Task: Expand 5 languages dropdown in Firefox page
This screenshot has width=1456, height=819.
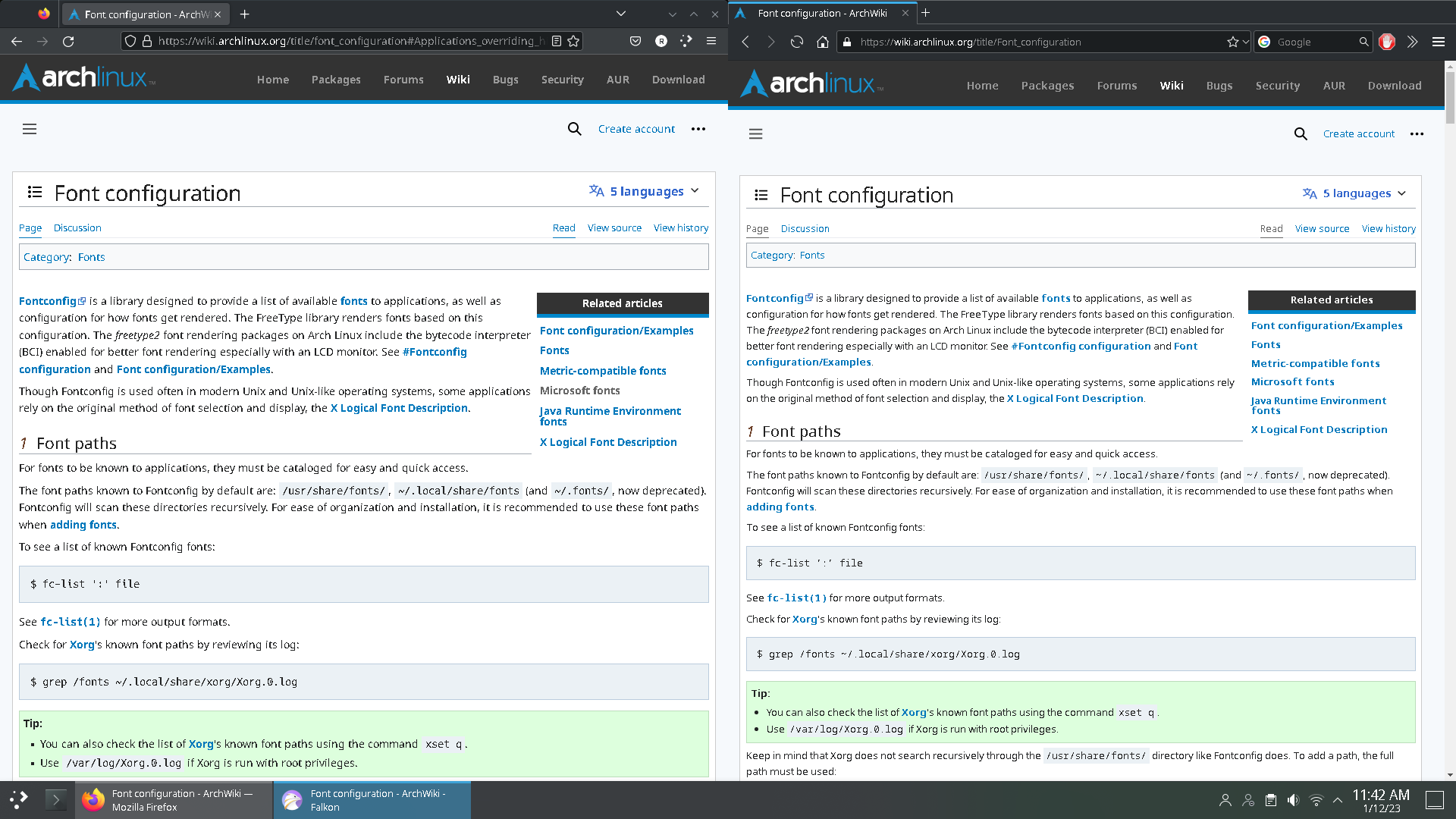Action: 645,191
